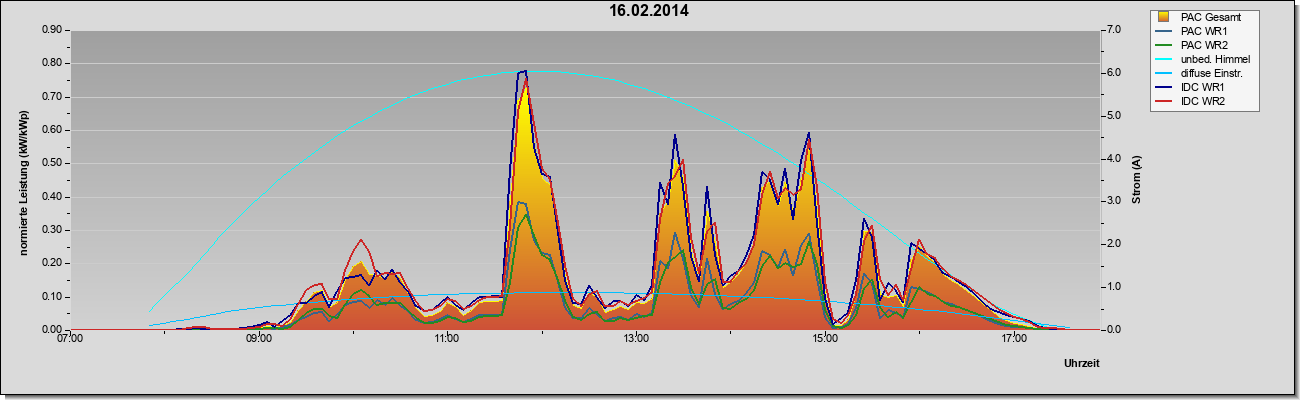Click the diffuse Einstr. legend entry
Viewport: 1300px width, 400px height.
click(x=1205, y=74)
